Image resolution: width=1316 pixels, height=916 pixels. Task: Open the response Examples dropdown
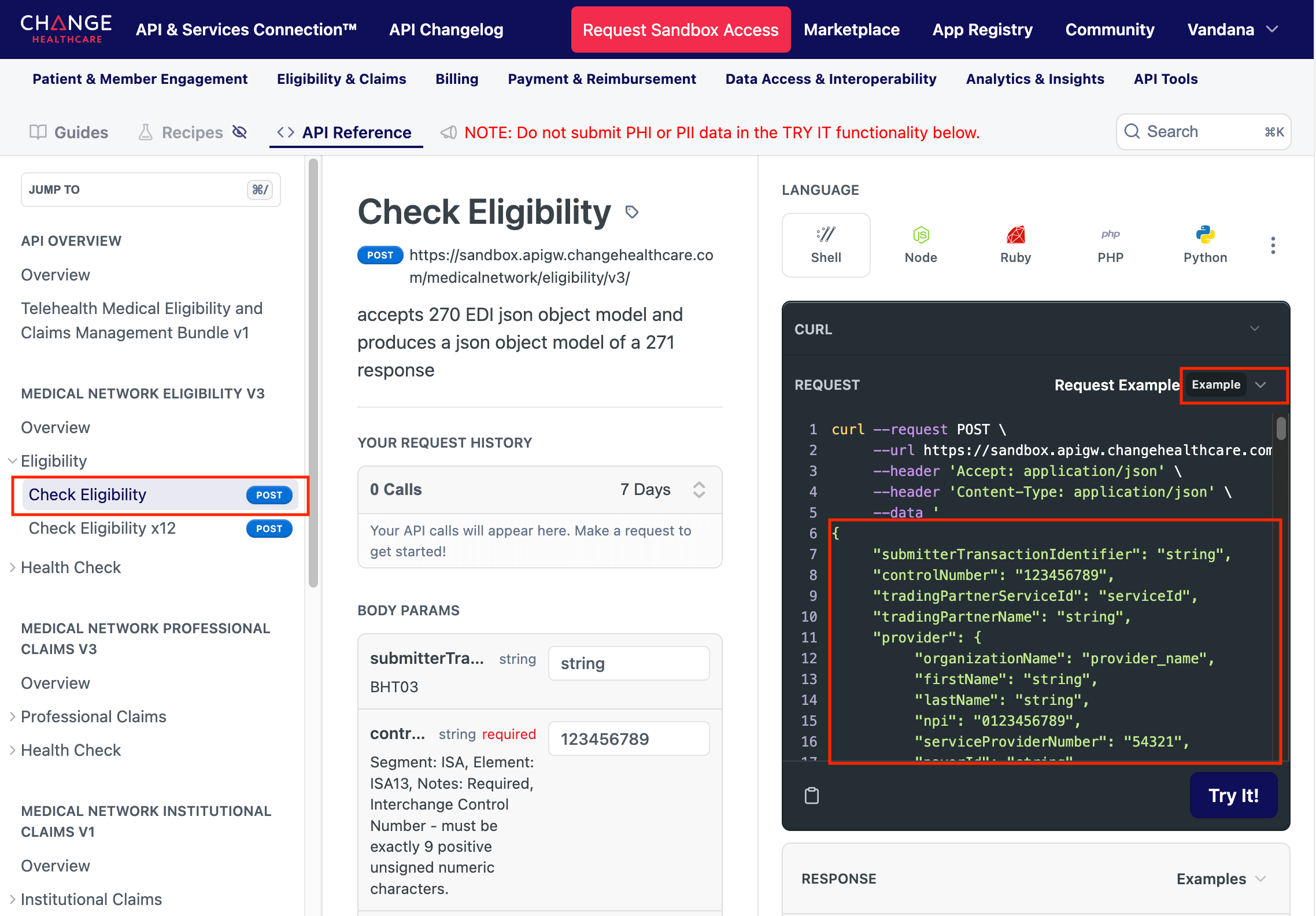coord(1221,878)
